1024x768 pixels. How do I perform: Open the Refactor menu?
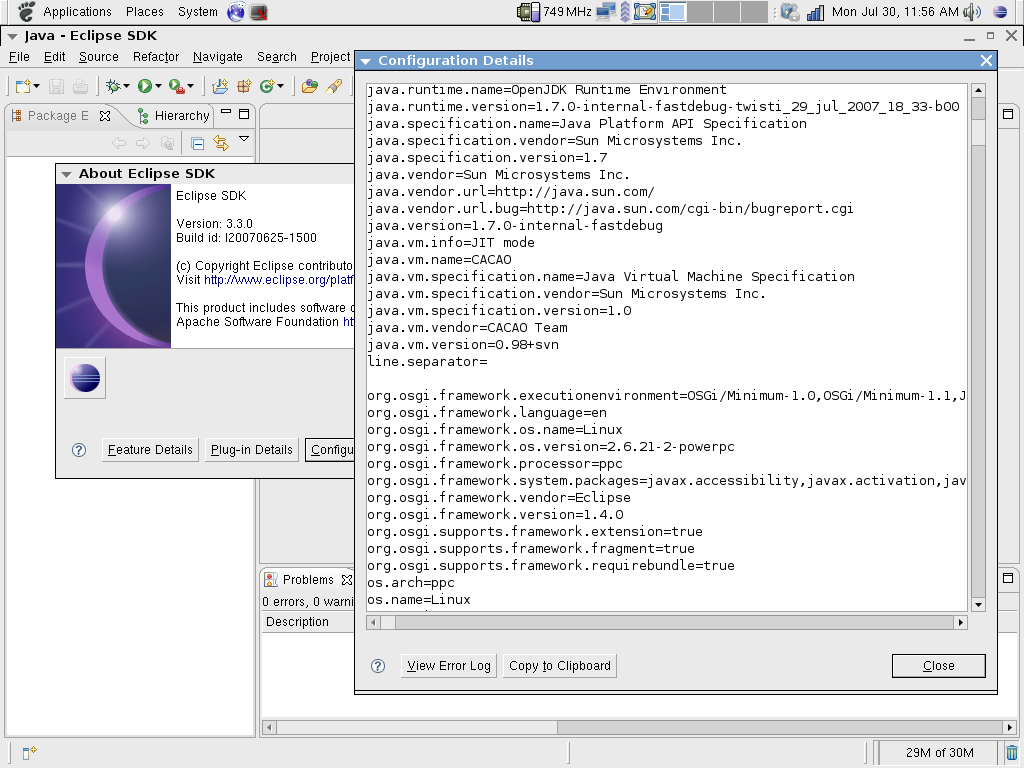pos(156,57)
